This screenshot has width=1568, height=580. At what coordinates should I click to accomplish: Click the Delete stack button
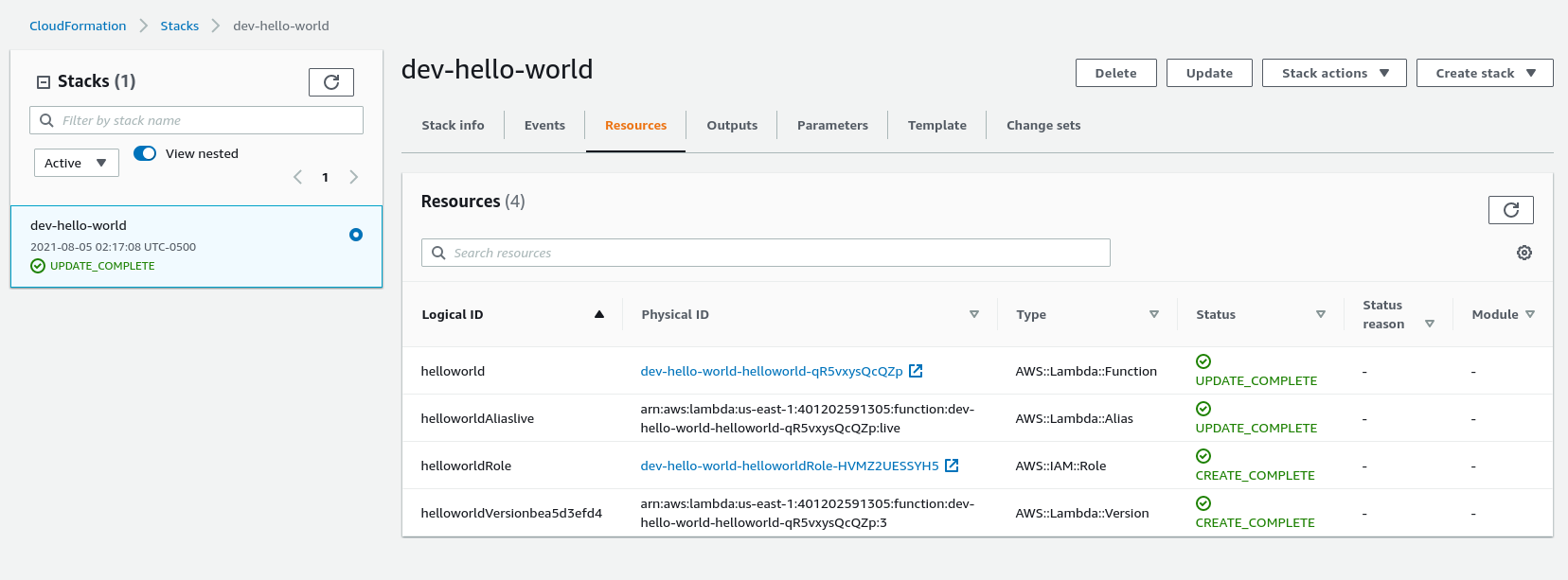1115,73
